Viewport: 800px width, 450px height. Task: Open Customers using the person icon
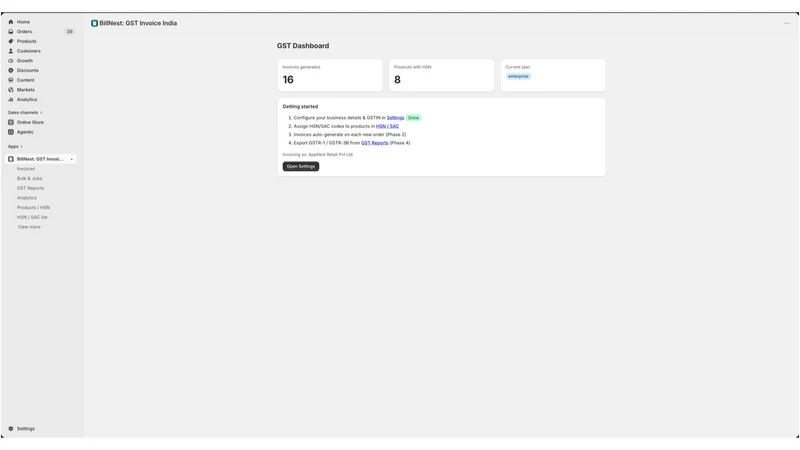pos(11,51)
